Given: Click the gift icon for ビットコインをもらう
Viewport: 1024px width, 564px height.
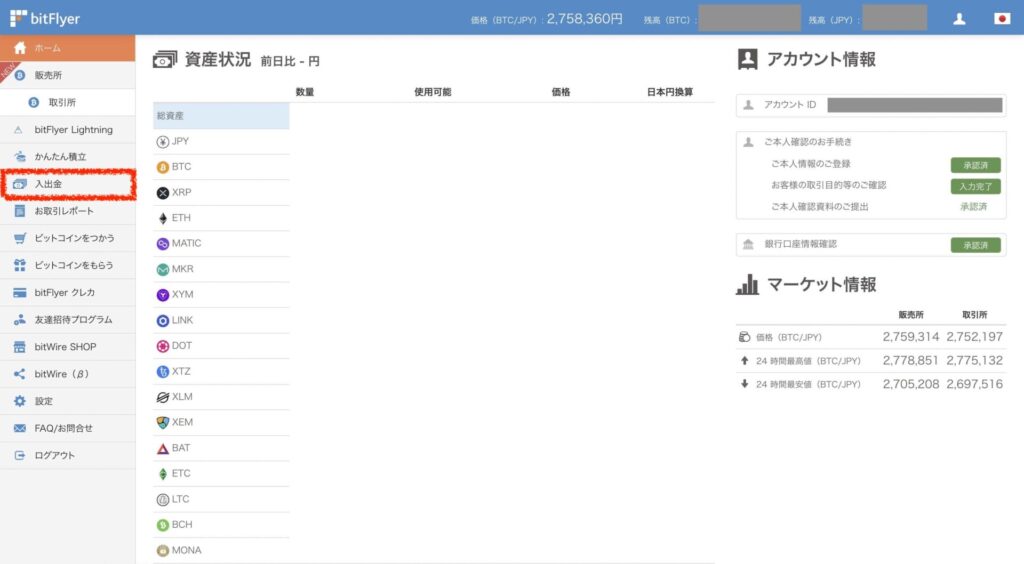Looking at the screenshot, I should point(20,265).
